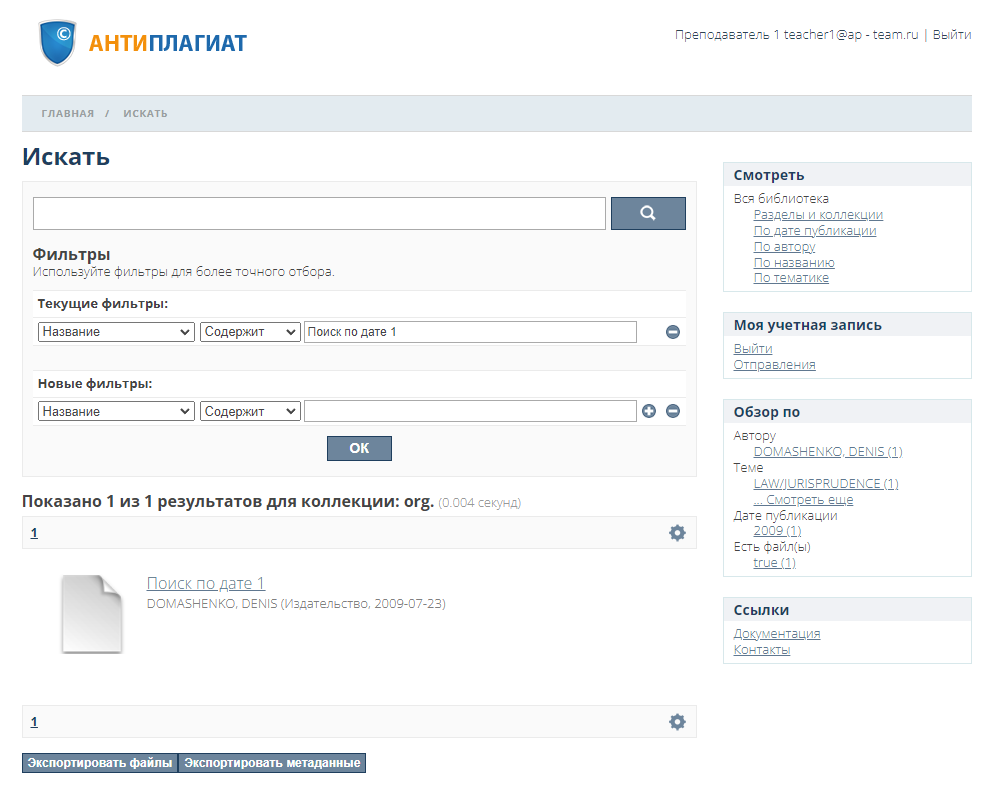Click the minus icon beside the new filter

(671, 410)
